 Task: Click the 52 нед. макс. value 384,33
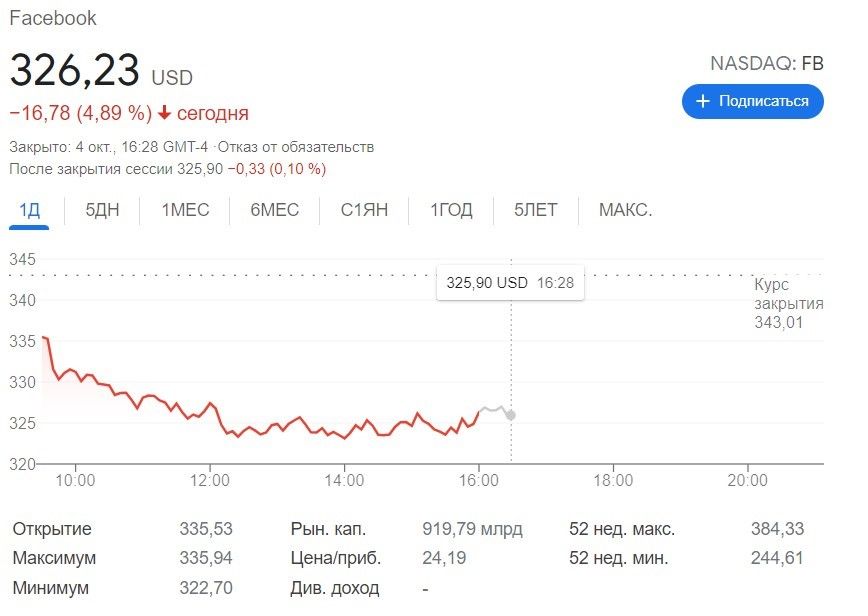click(775, 529)
